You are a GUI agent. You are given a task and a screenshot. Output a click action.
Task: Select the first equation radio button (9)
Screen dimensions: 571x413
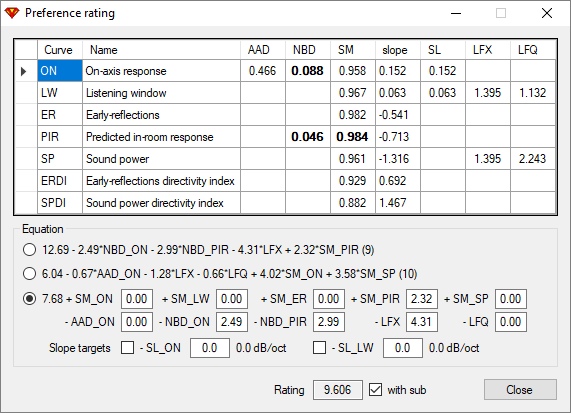(x=29, y=250)
